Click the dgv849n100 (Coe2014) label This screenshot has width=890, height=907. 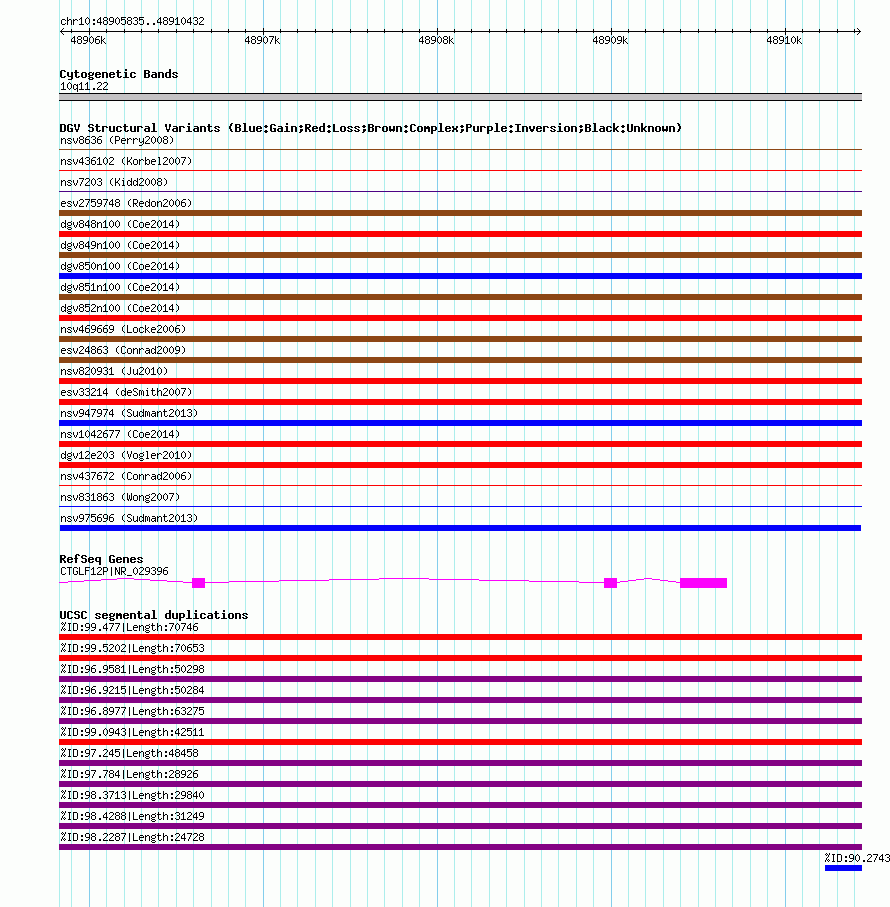(x=120, y=245)
